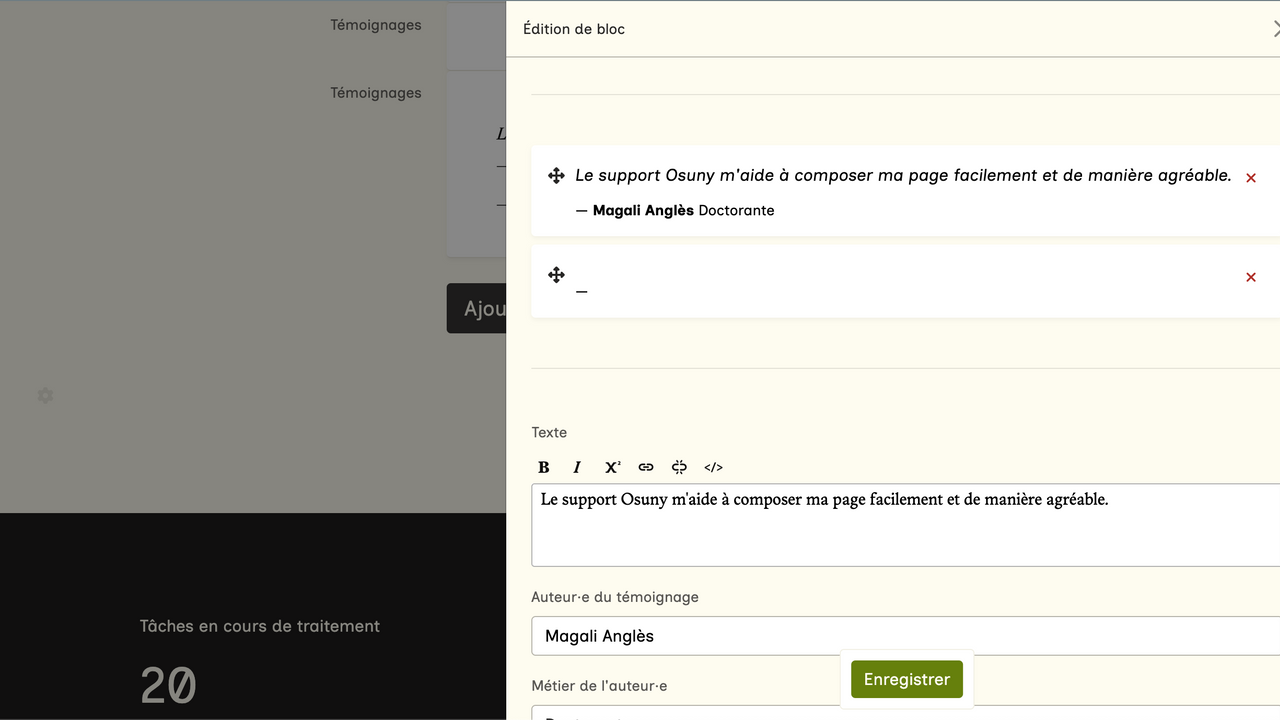Apply italic formatting in the Texte editor

[577, 467]
